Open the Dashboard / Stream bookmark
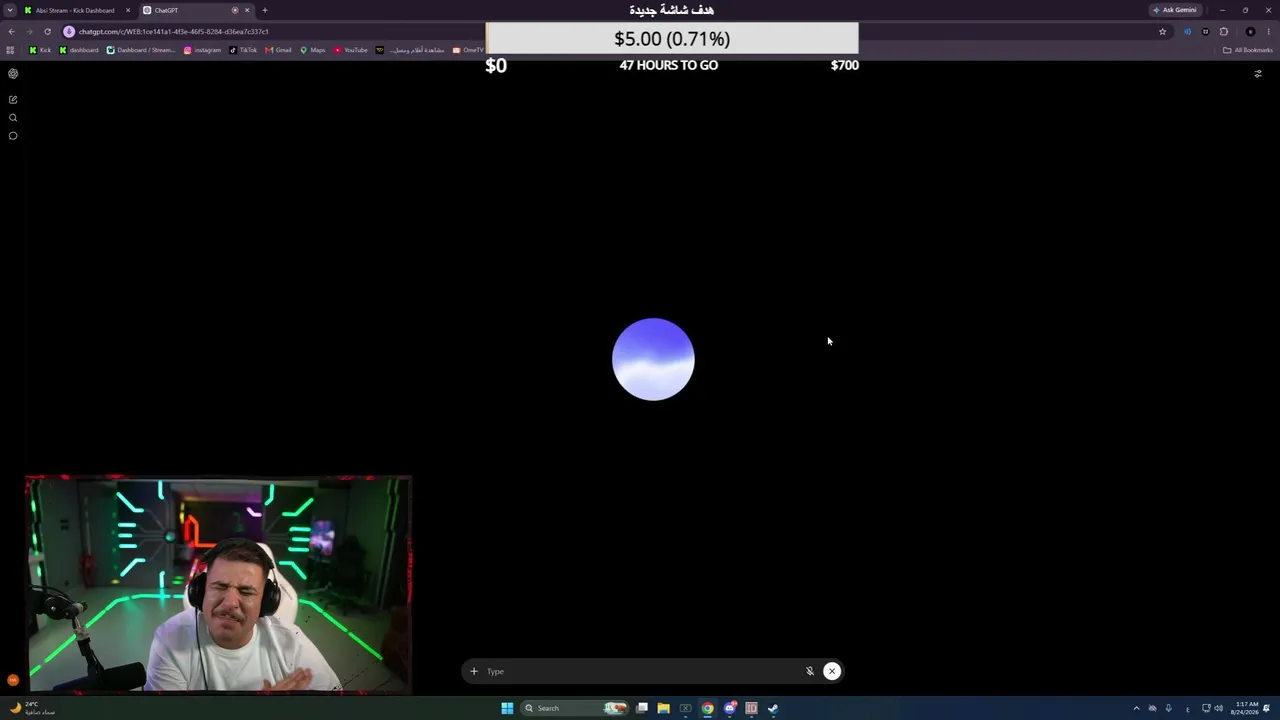The image size is (1280, 720). pos(140,50)
